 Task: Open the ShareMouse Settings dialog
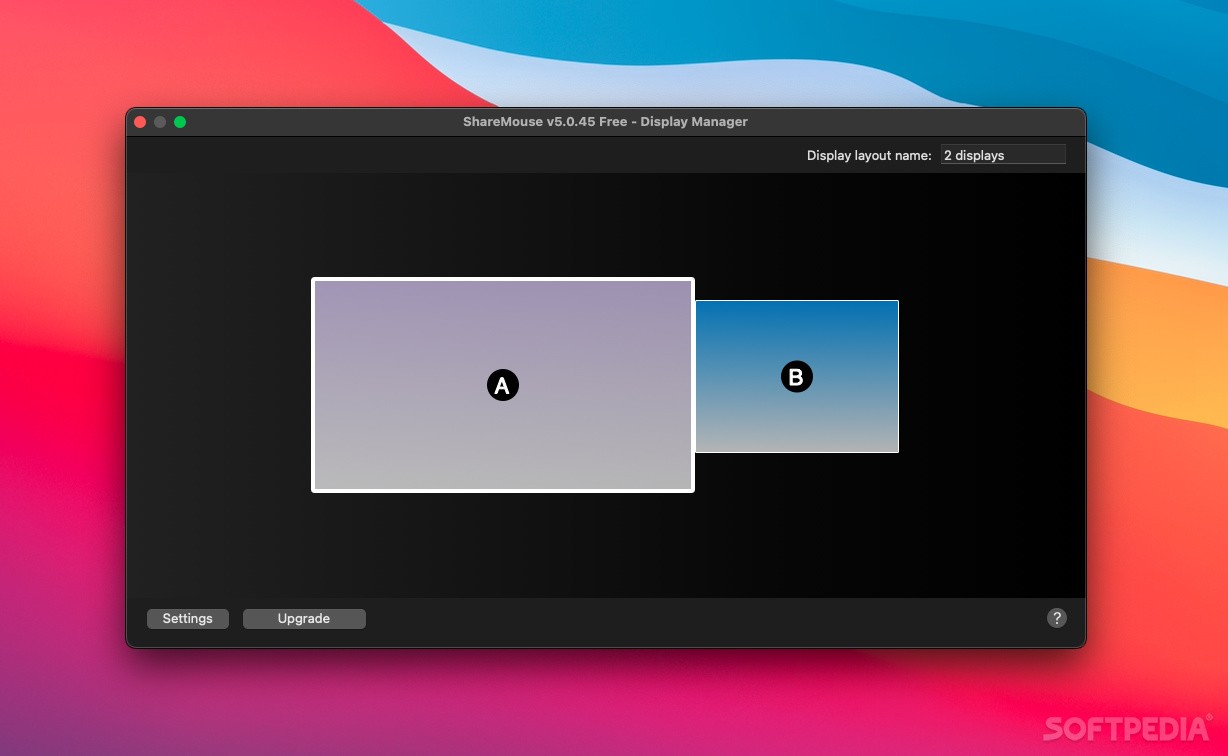[188, 618]
